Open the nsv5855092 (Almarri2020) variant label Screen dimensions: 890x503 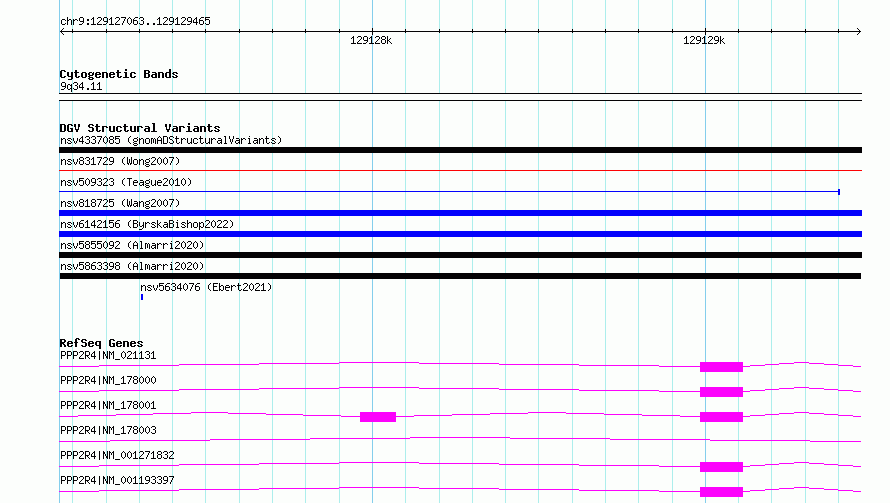pyautogui.click(x=132, y=245)
